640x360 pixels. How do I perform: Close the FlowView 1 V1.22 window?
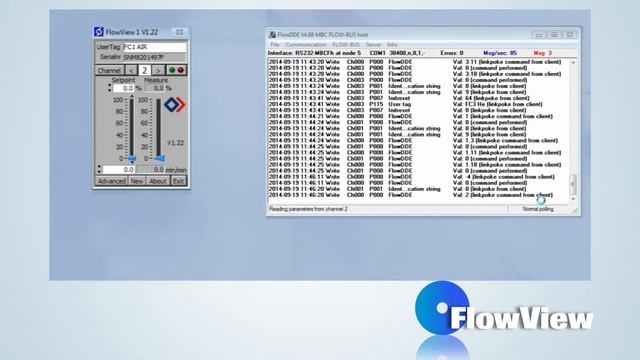[179, 32]
